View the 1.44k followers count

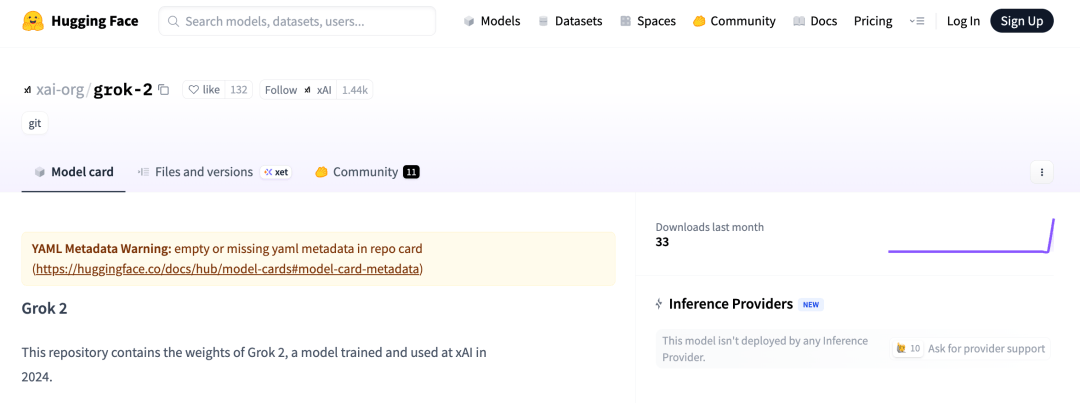click(355, 90)
